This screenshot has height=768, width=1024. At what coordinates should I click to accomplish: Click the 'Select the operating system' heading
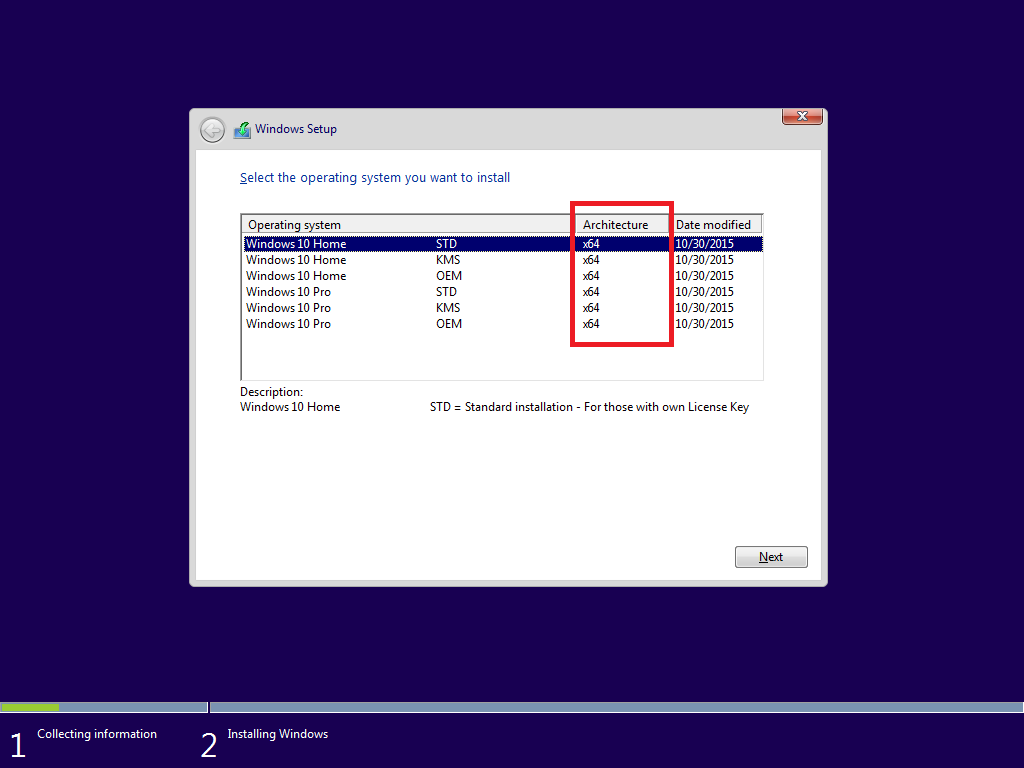click(x=375, y=178)
